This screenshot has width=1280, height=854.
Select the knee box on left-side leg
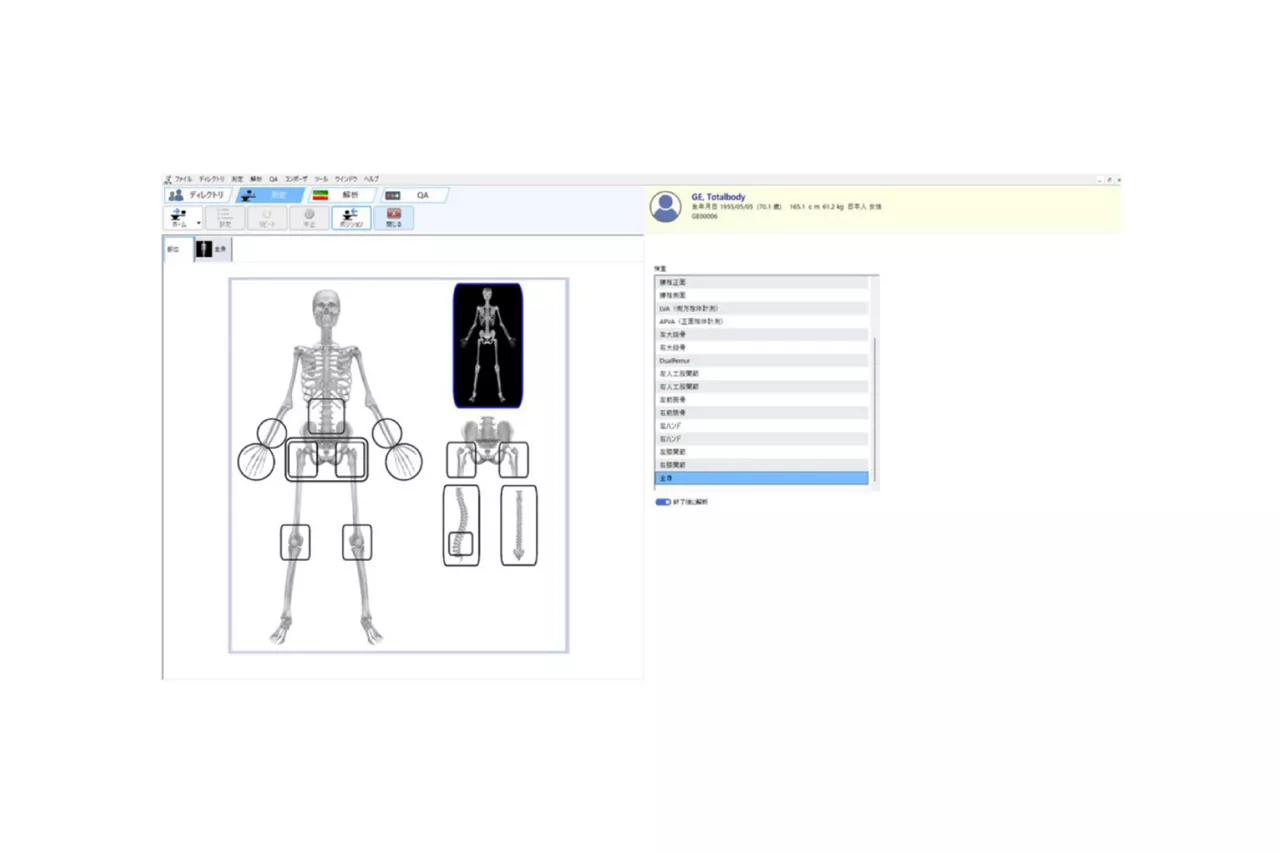pos(295,542)
